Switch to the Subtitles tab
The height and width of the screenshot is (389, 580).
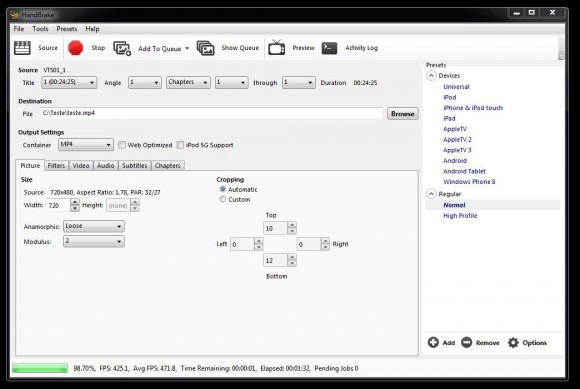pos(135,166)
